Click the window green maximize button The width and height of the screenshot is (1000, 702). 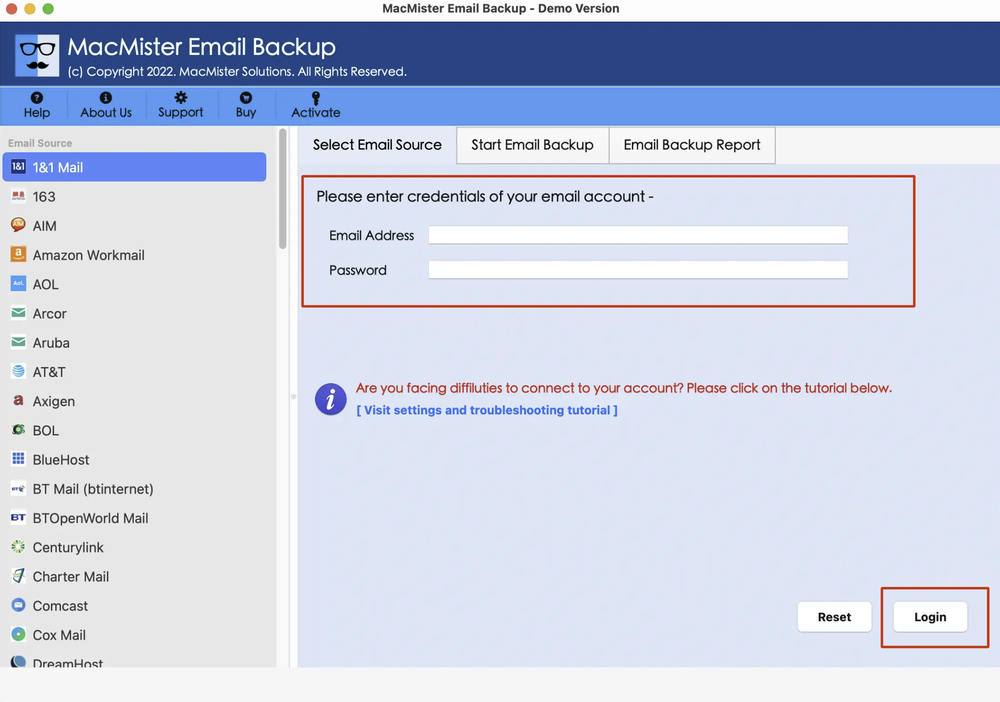click(x=48, y=9)
